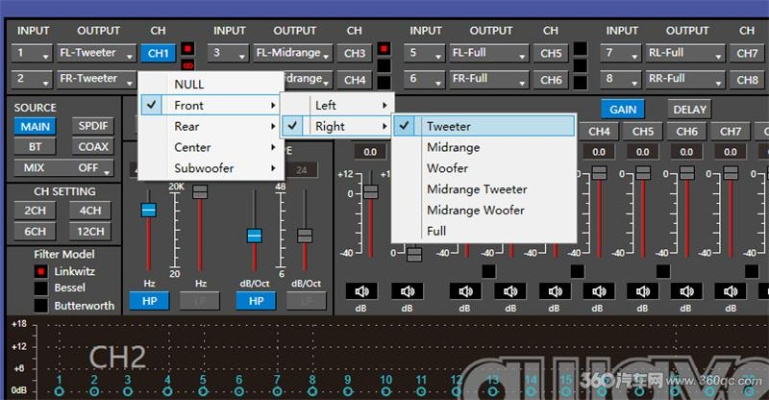769x400 pixels.
Task: Choose Subwoofer from the channel menu
Action: pos(204,168)
